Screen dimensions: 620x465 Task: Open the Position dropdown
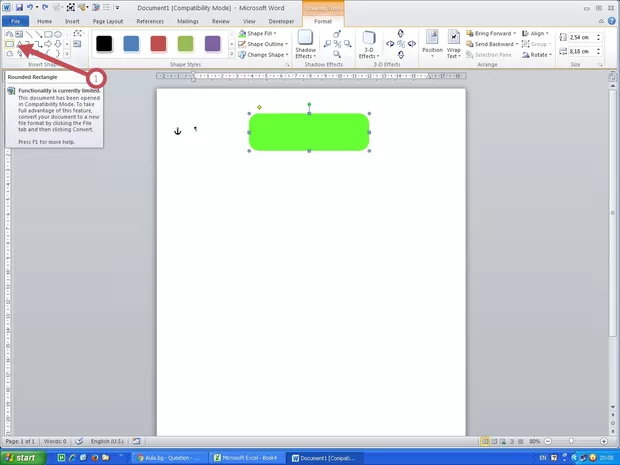[432, 44]
